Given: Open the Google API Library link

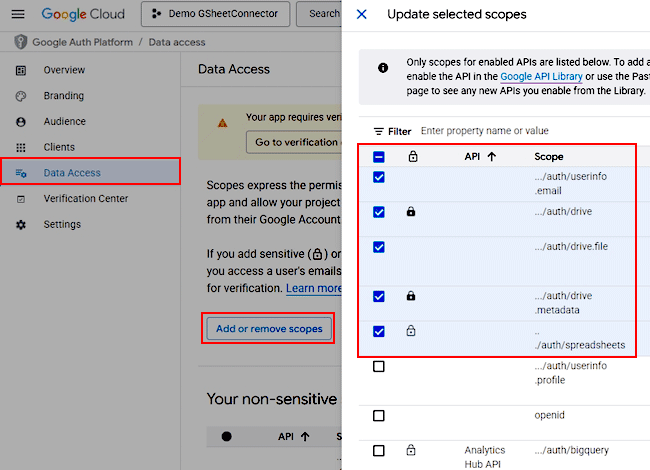Looking at the screenshot, I should coord(541,76).
